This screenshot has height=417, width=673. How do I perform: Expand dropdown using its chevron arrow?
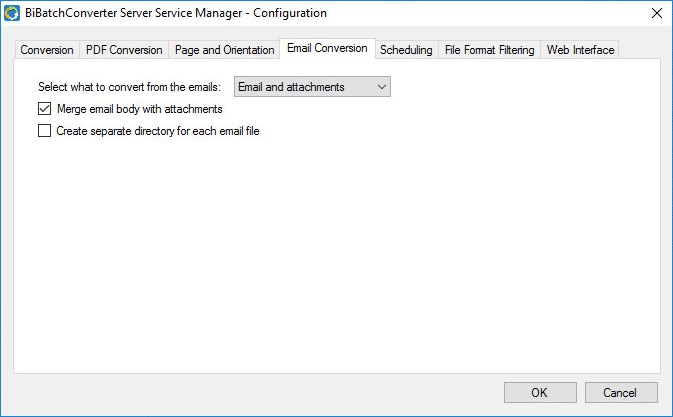pos(381,88)
